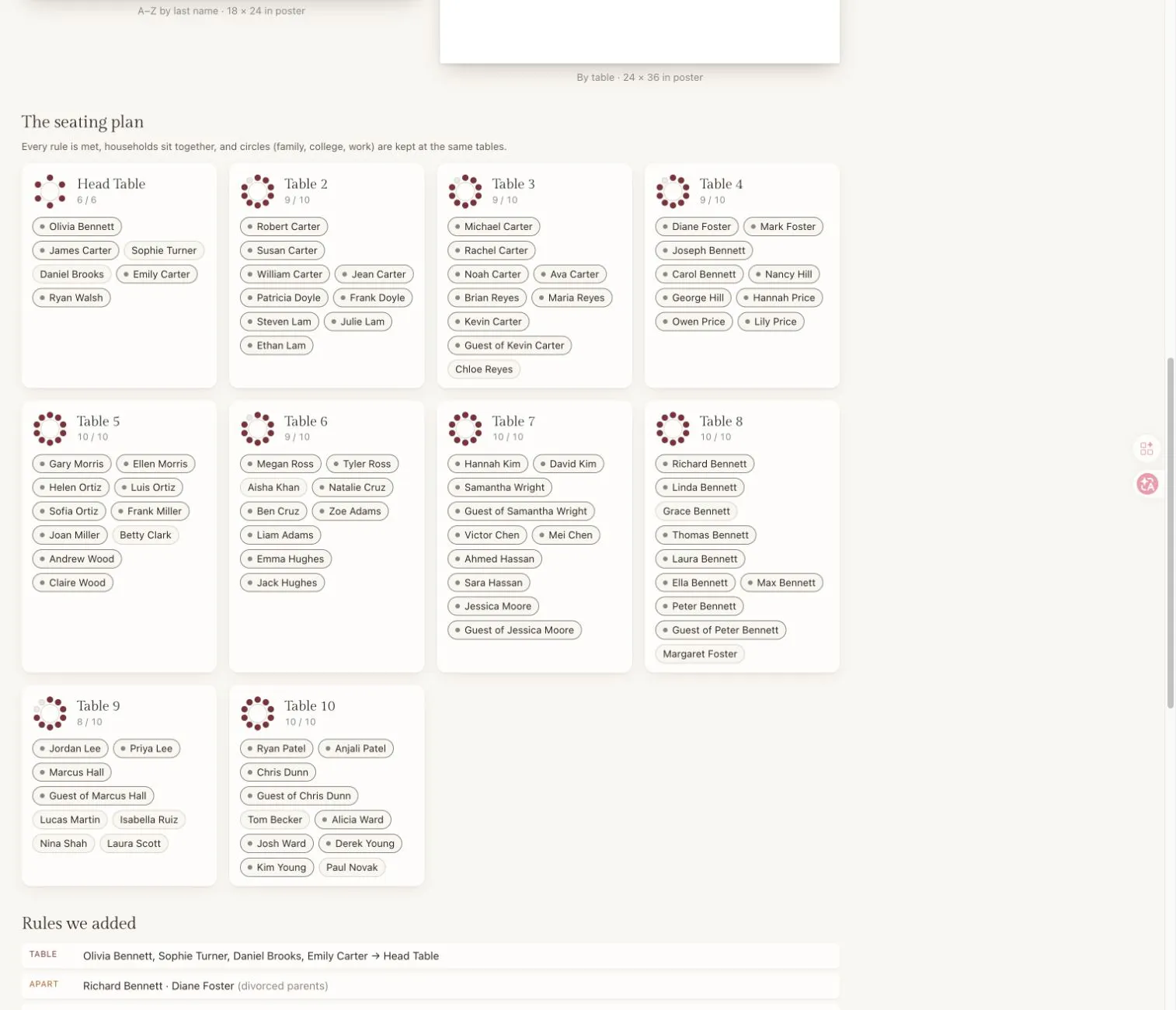The image size is (1176, 1010).
Task: Click the 'By table · 24 × 36 in poster' caption
Action: pyautogui.click(x=640, y=78)
